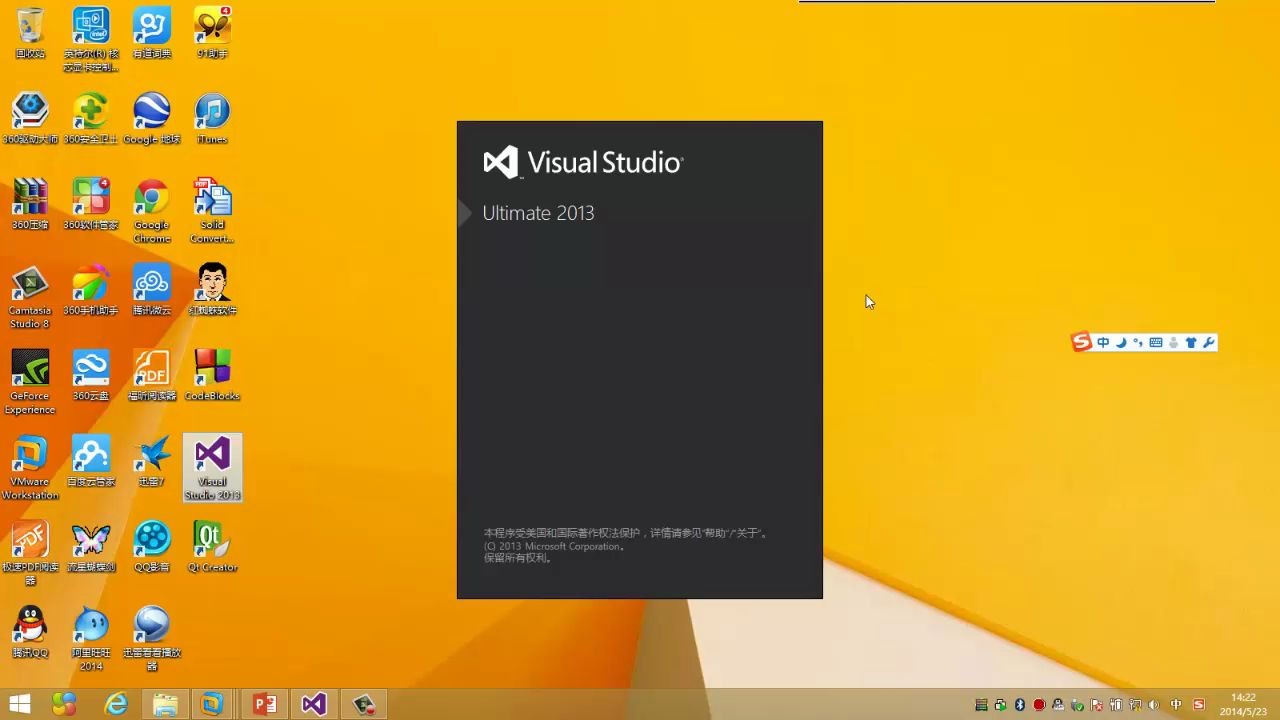This screenshot has width=1280, height=720.
Task: Open the 福昕阅读器 (Foxit Reader) shortcut
Action: (152, 376)
